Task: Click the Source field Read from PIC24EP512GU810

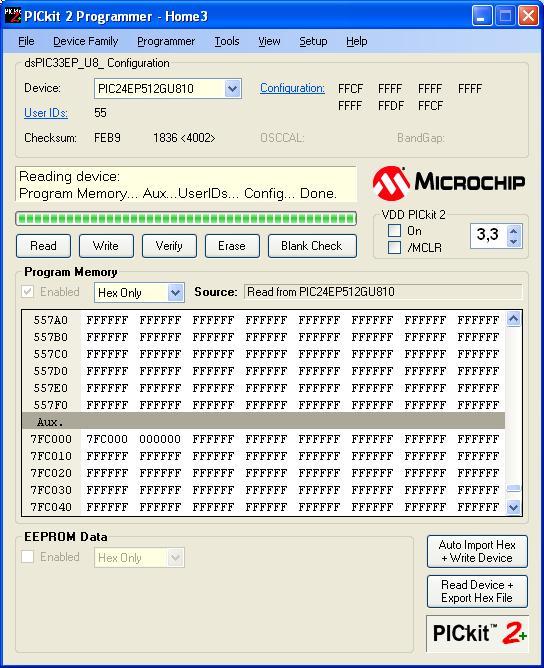Action: (383, 292)
